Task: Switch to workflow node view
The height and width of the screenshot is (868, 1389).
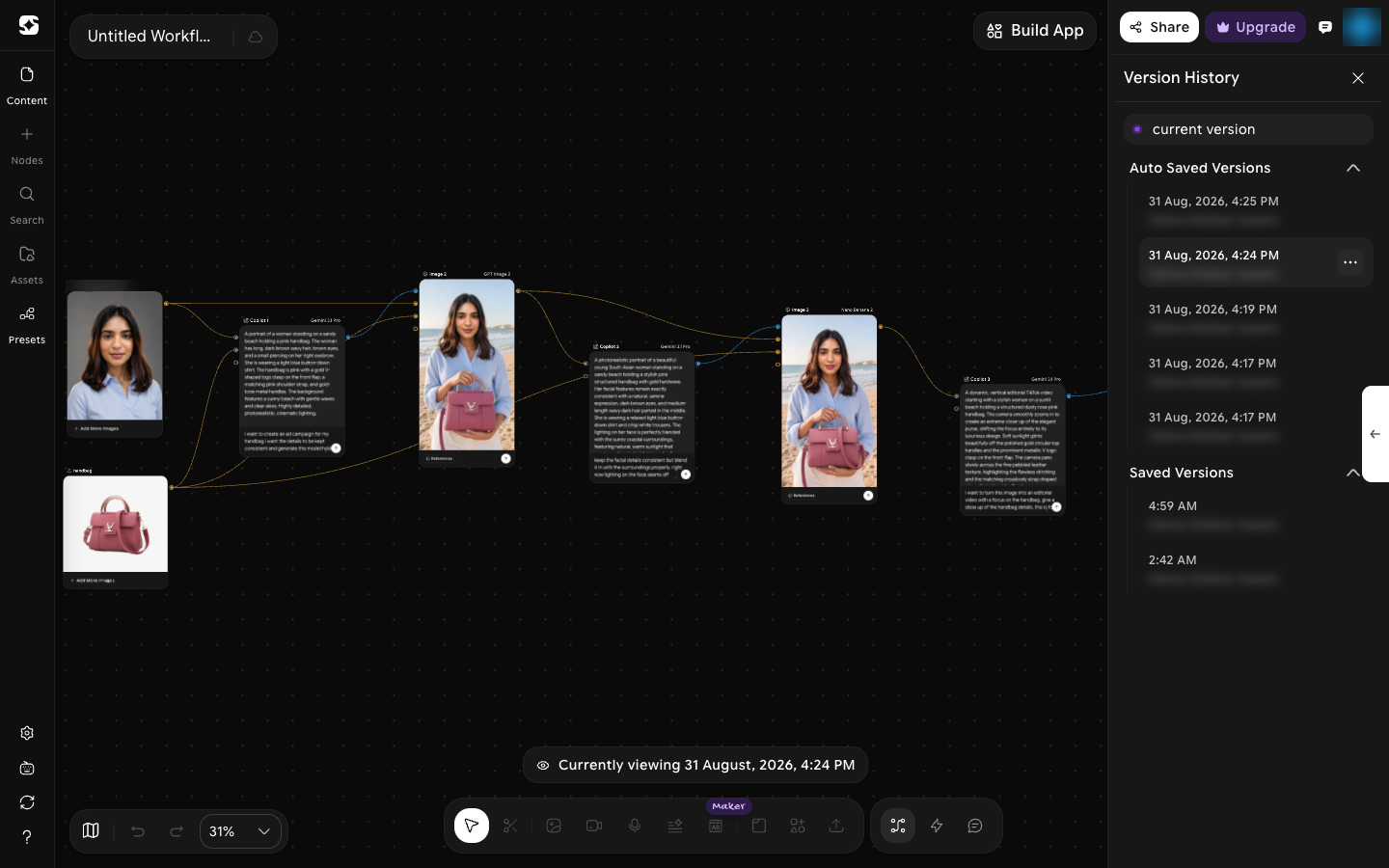Action: pos(898,826)
